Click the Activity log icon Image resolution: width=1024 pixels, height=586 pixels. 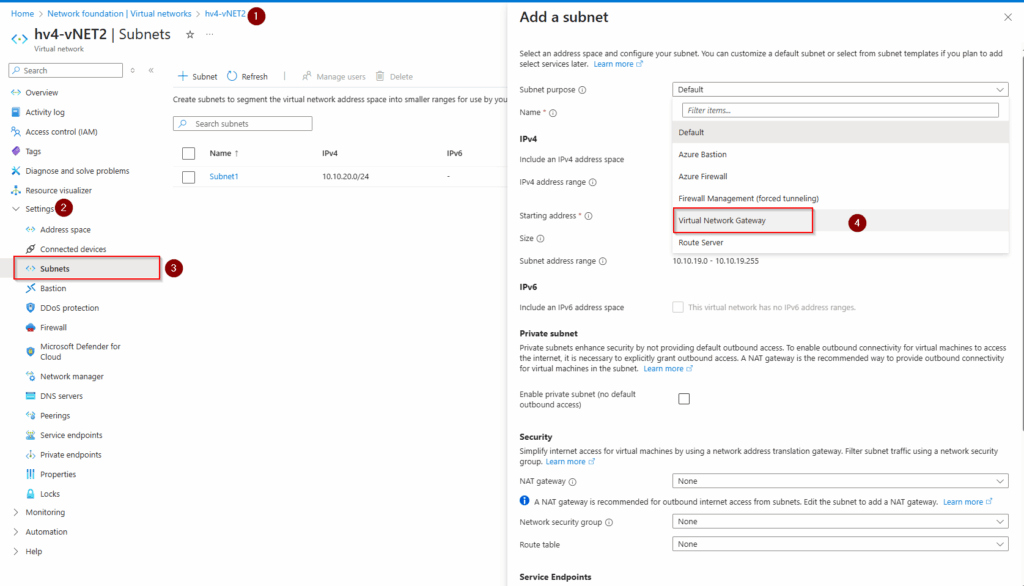point(16,112)
